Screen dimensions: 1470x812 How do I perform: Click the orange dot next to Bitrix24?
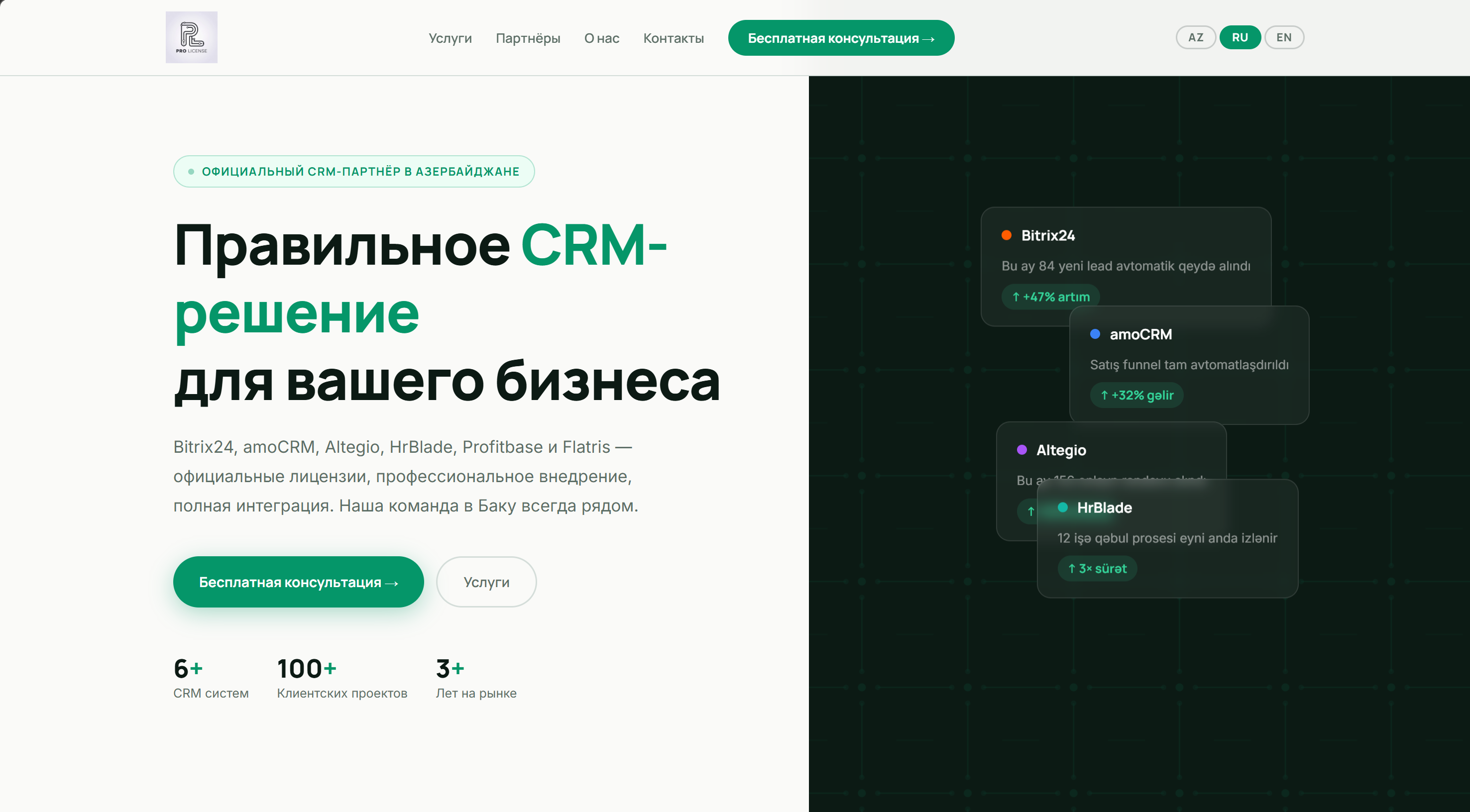tap(1007, 235)
